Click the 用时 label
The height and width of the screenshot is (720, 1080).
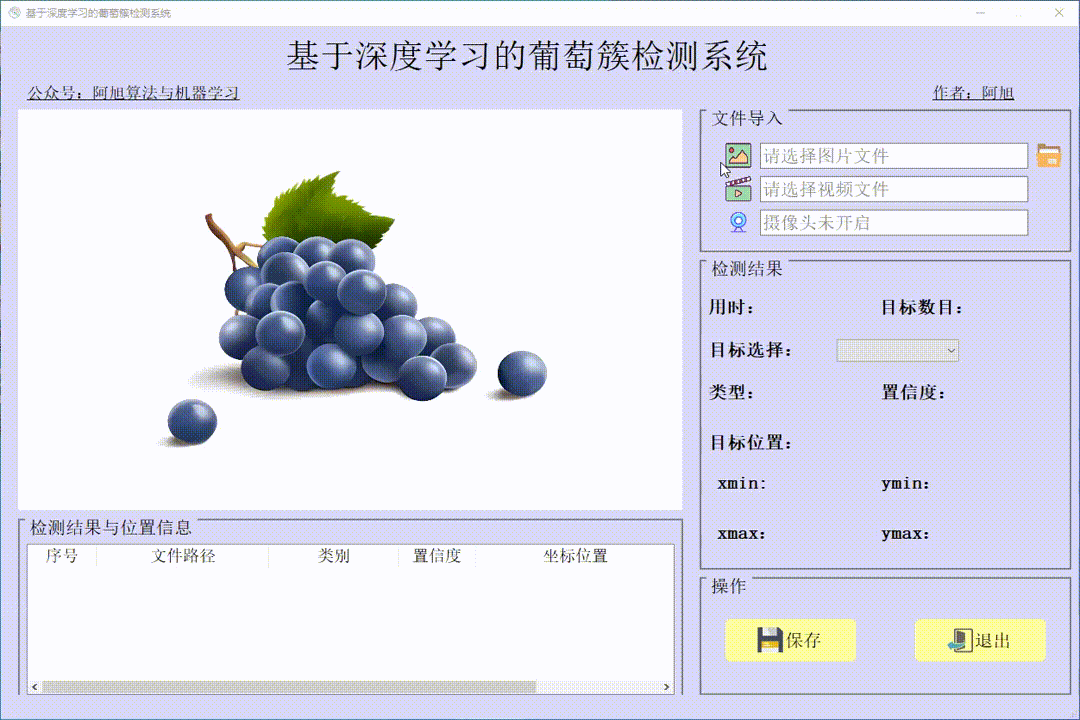(x=731, y=308)
